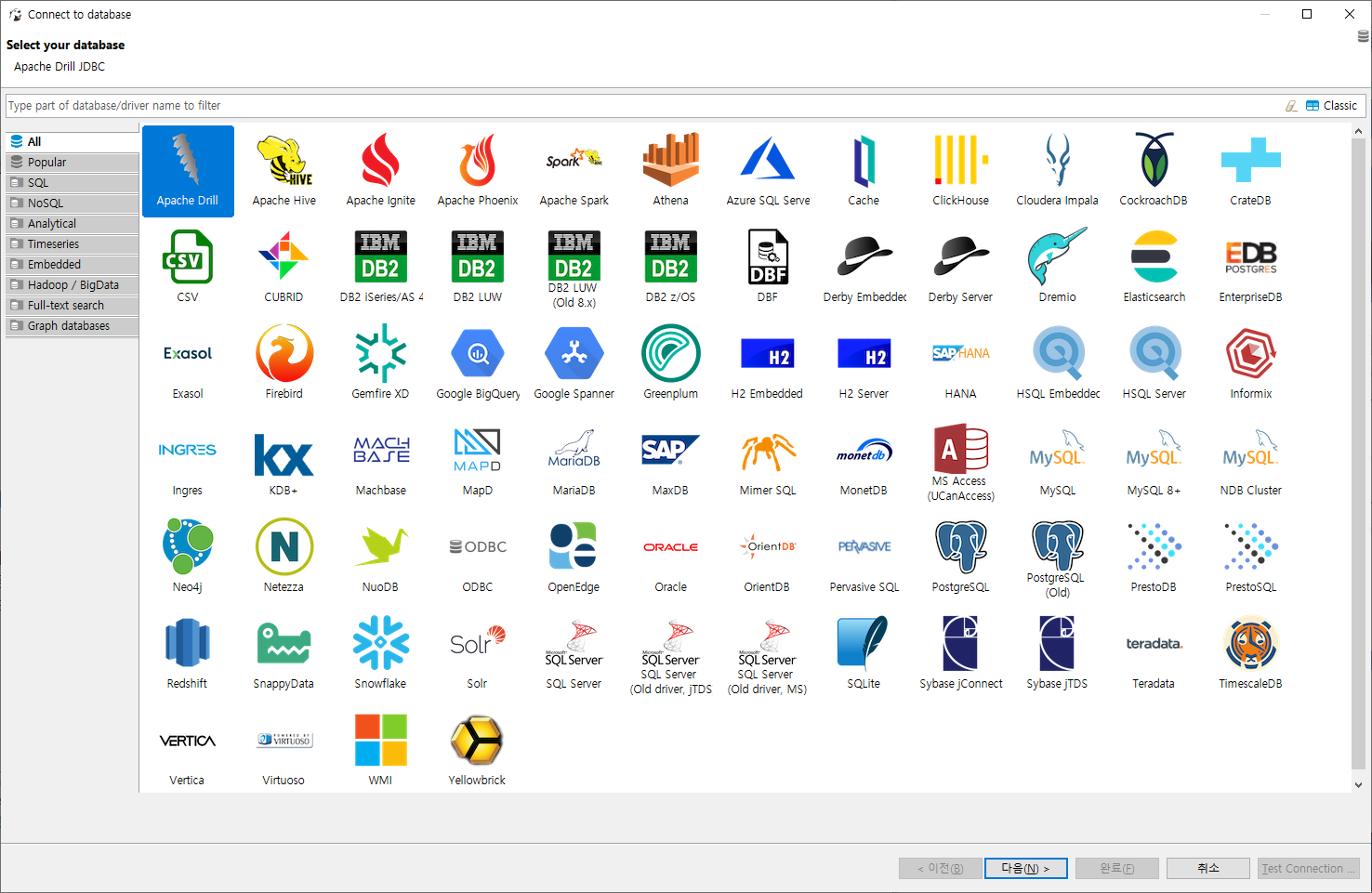Viewport: 1372px width, 893px height.
Task: Click the 취소 cancel button
Action: (1207, 868)
